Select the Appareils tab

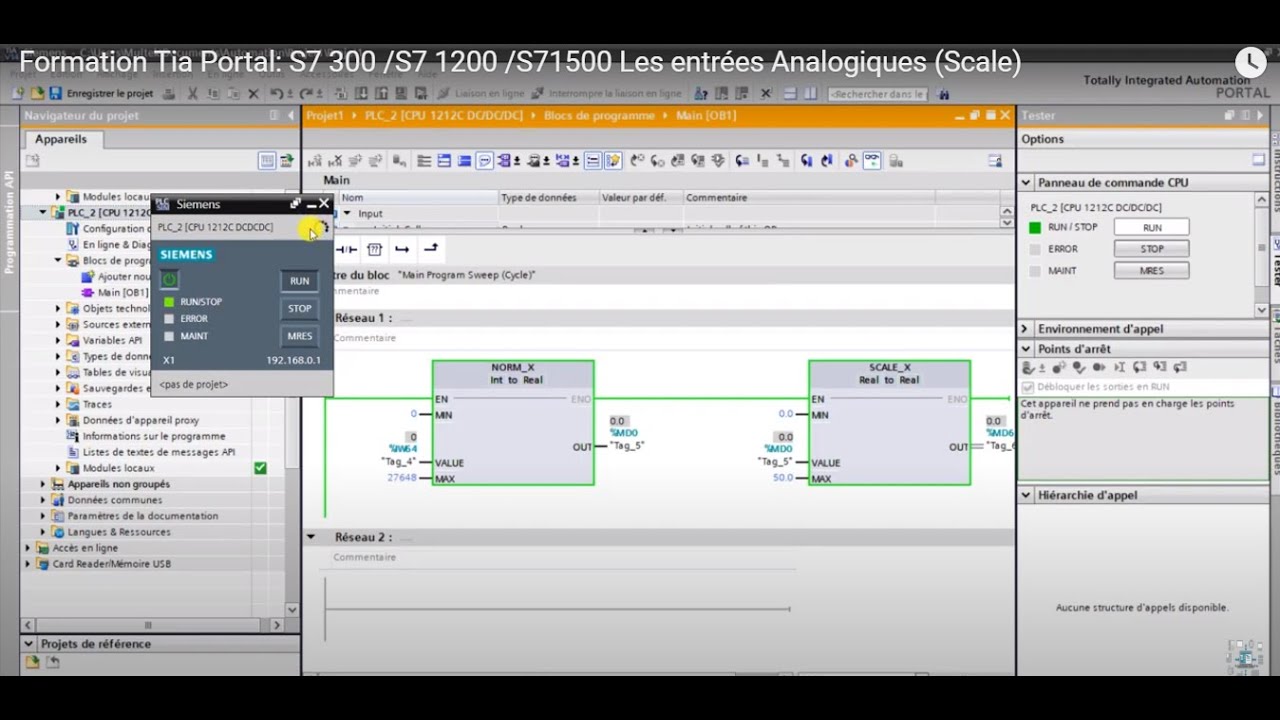pyautogui.click(x=61, y=139)
